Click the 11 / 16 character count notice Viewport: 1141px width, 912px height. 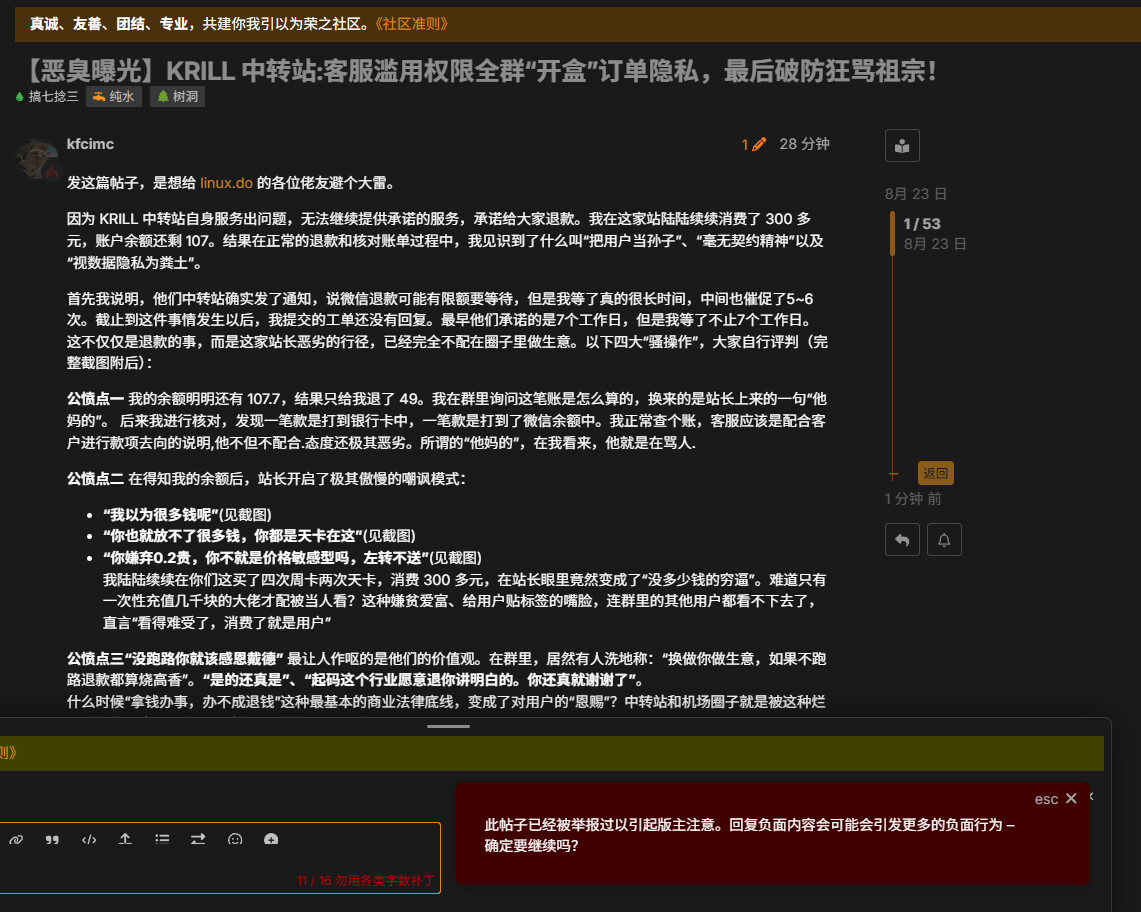pos(365,881)
